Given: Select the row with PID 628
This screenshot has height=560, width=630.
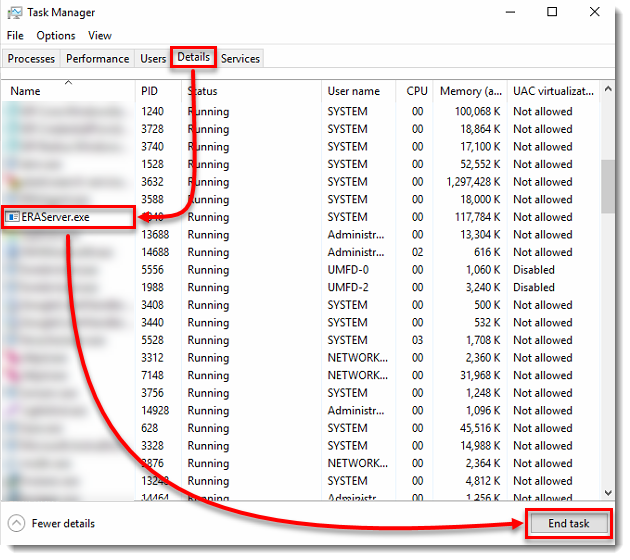Looking at the screenshot, I should click(x=299, y=428).
